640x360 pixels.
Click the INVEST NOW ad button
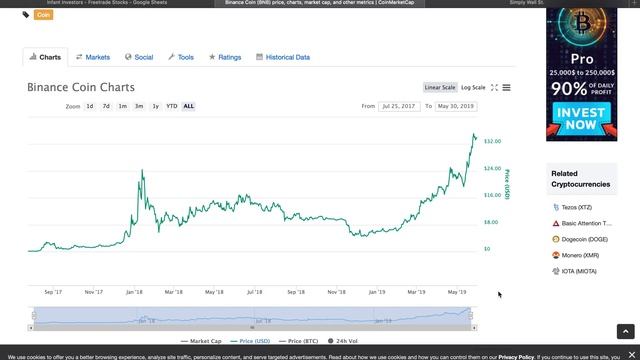tap(581, 118)
